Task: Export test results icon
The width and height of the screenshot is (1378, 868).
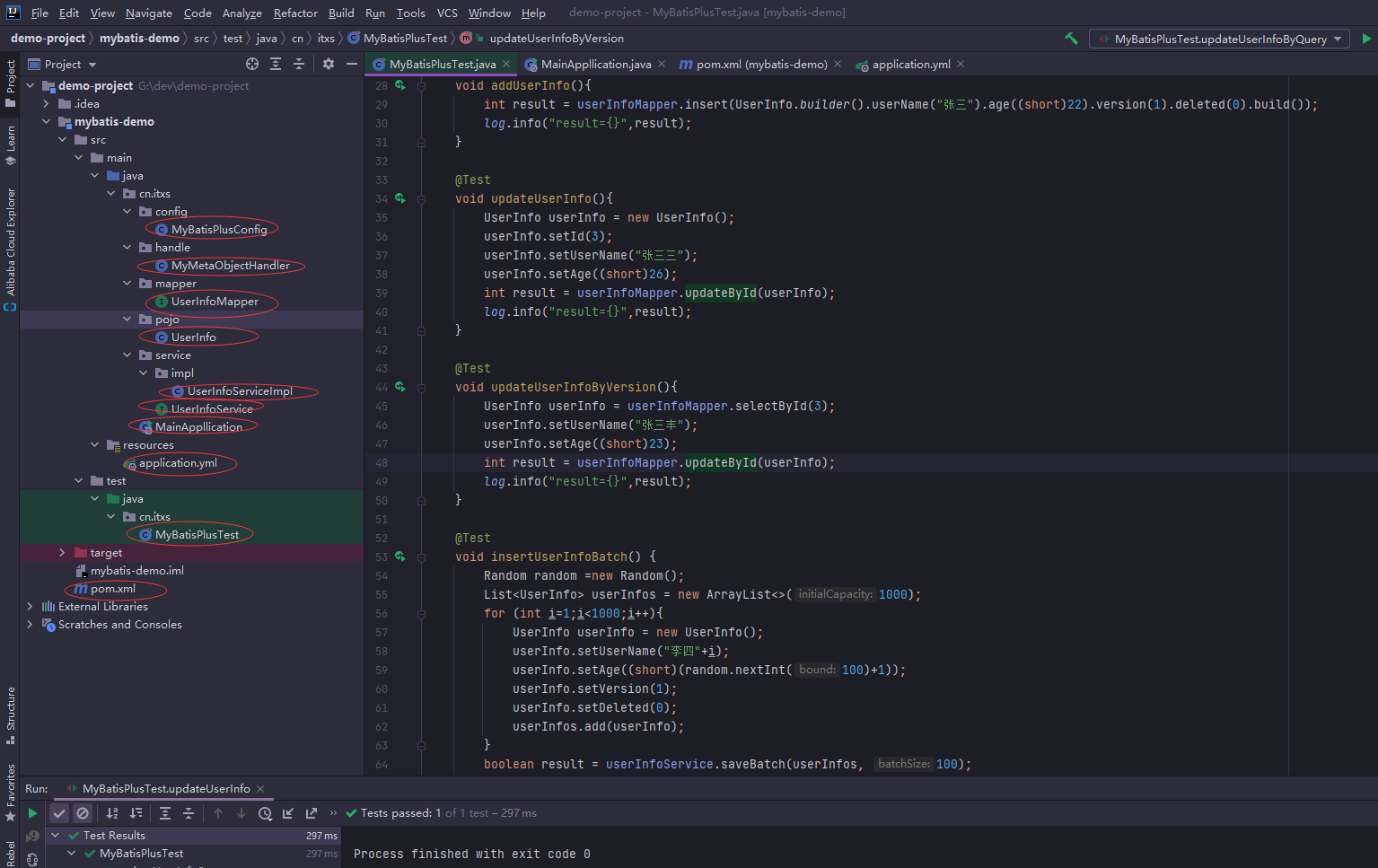Action: (312, 813)
